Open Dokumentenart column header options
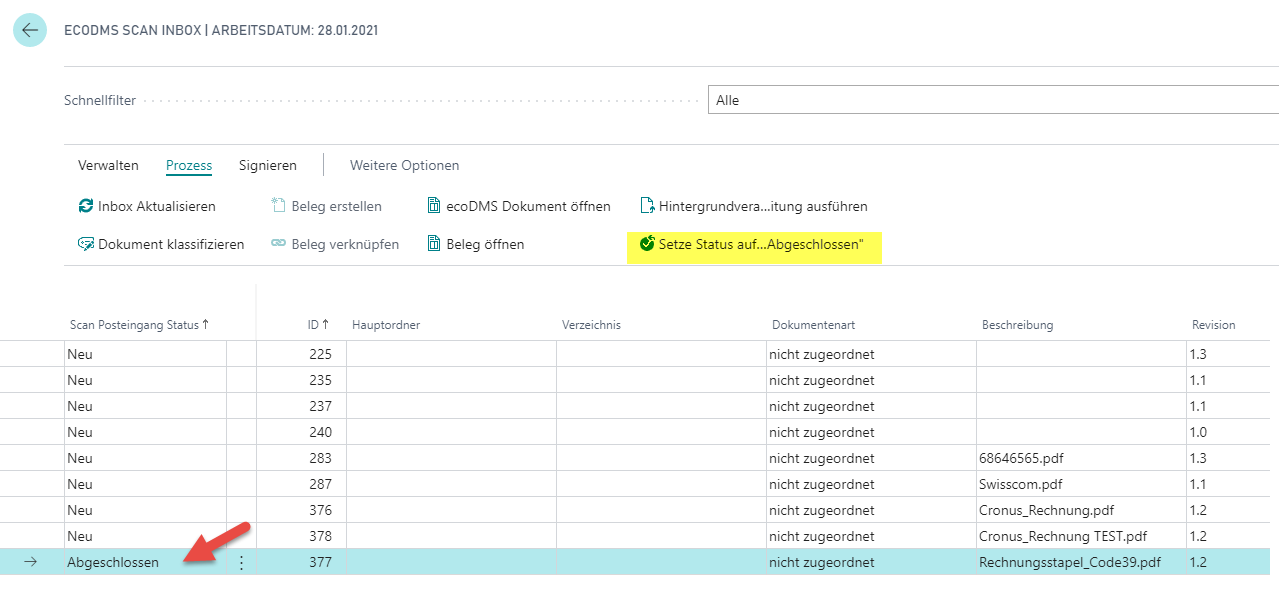This screenshot has height=616, width=1279. [814, 325]
